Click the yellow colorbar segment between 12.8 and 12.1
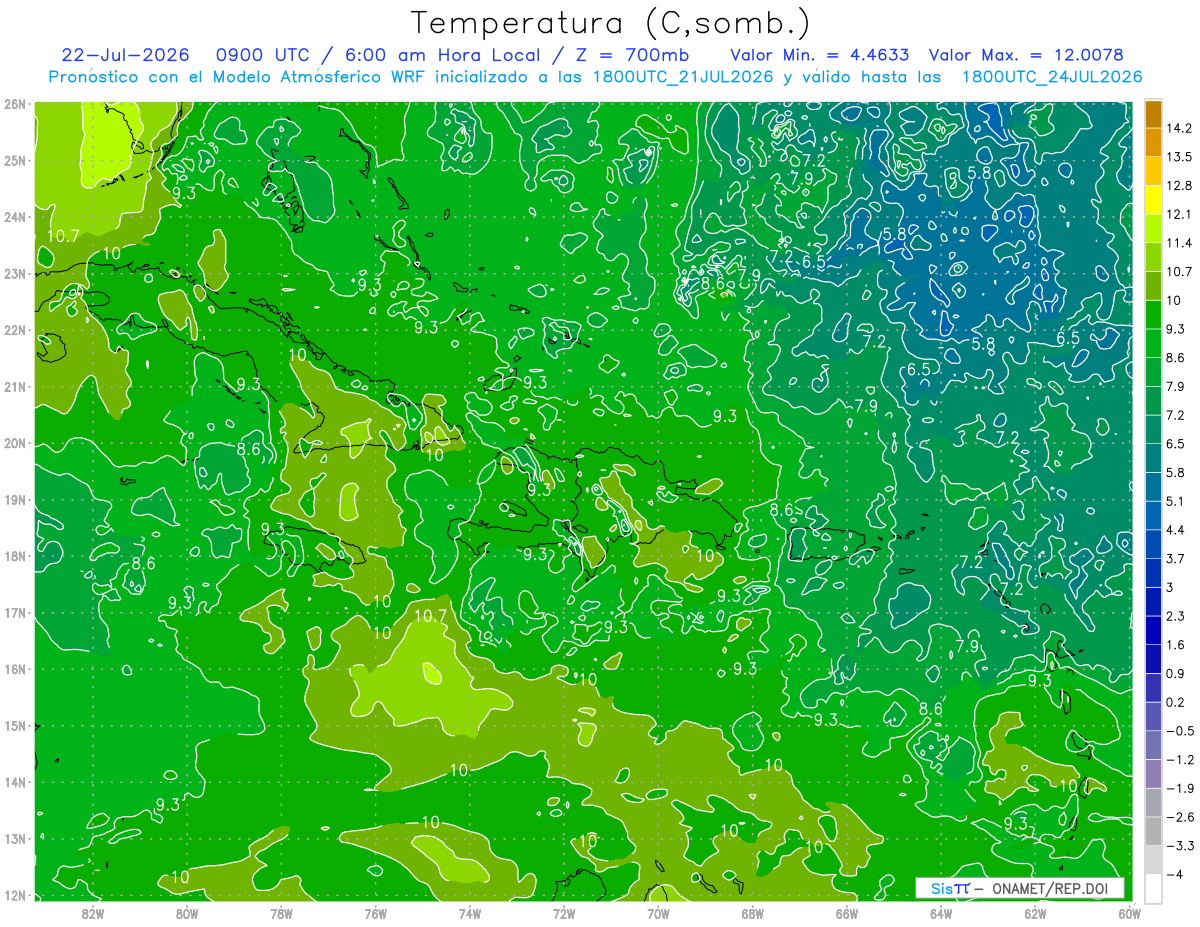Image resolution: width=1200 pixels, height=927 pixels. tap(1153, 200)
